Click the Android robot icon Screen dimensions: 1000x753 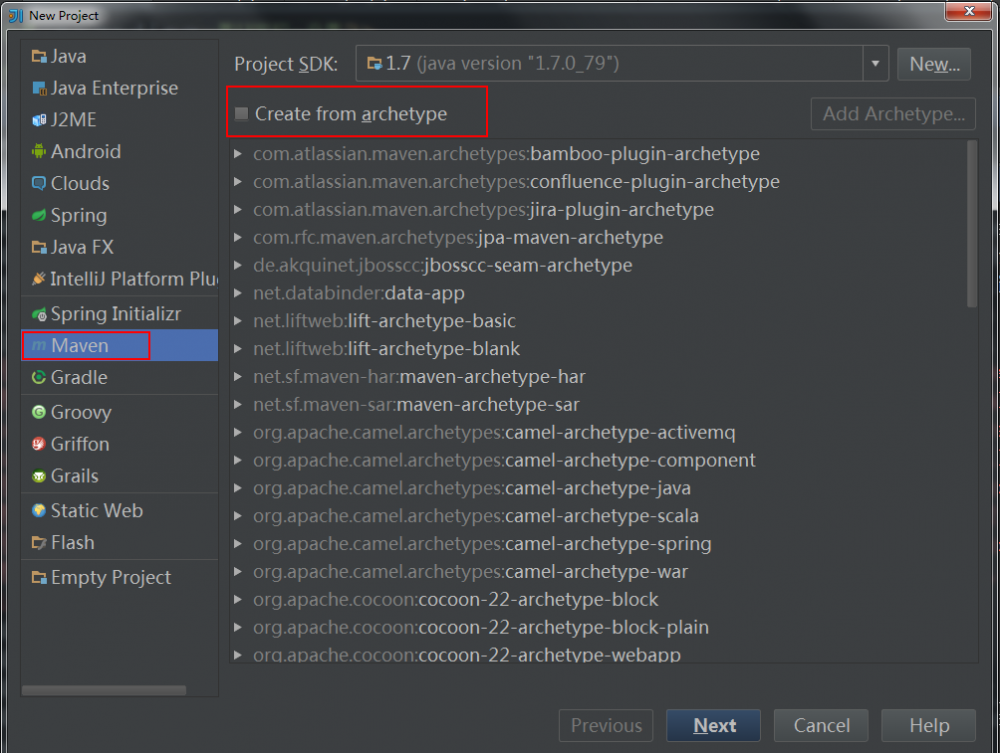[x=39, y=152]
